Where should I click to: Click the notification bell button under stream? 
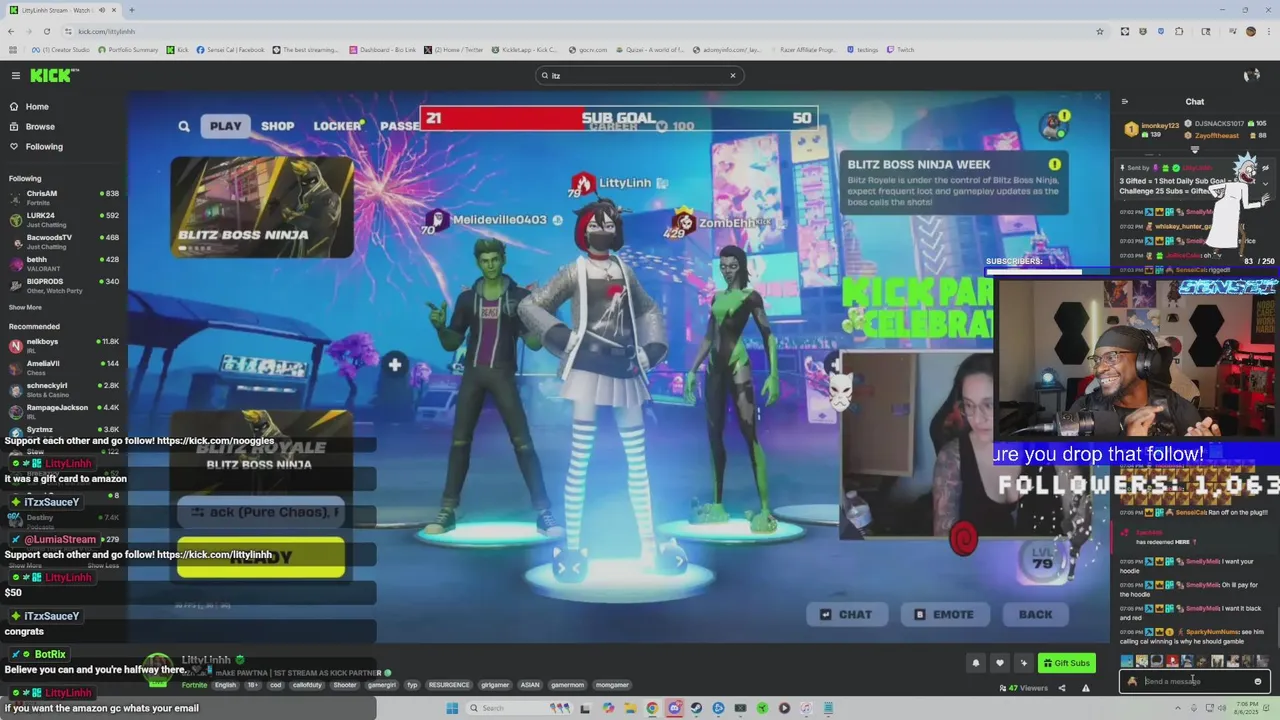point(976,663)
